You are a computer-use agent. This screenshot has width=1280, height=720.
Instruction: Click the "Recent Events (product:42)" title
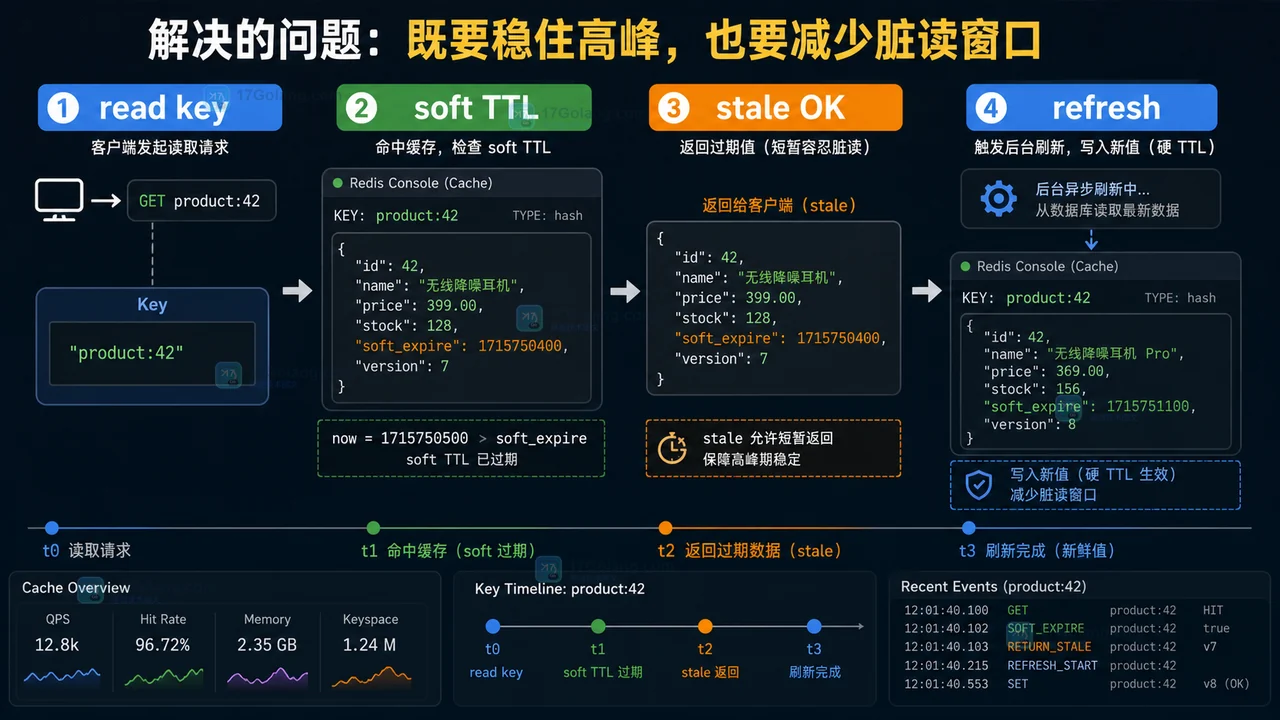(993, 587)
